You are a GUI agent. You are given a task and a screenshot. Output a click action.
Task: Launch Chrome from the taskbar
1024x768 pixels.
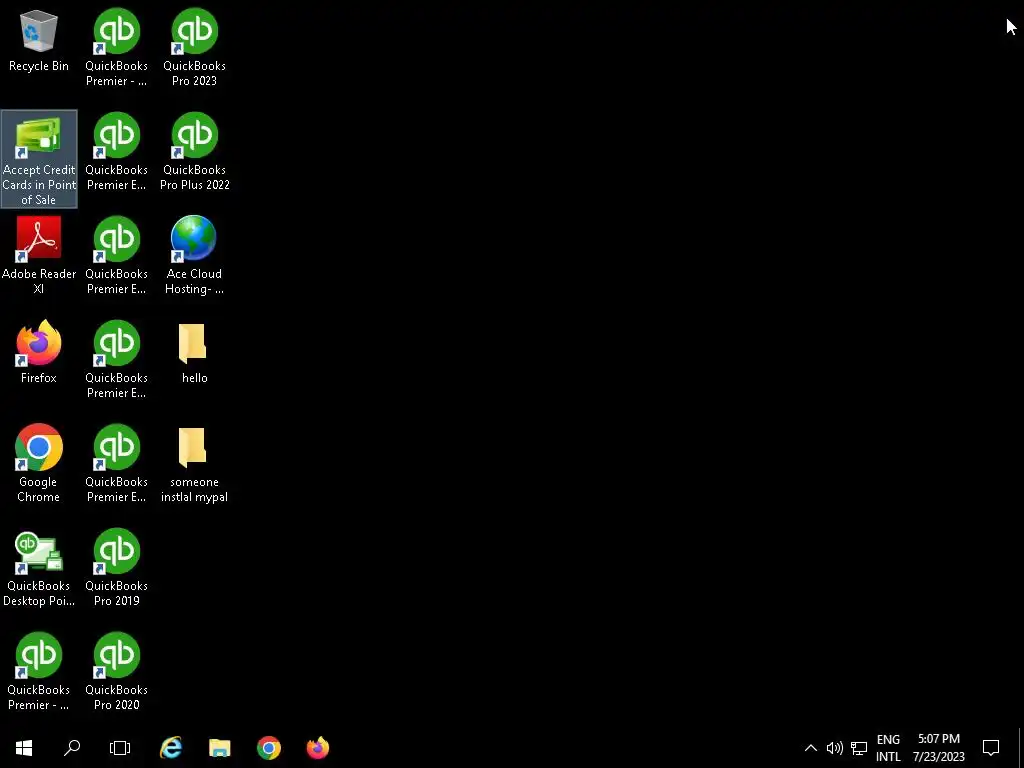pyautogui.click(x=269, y=748)
